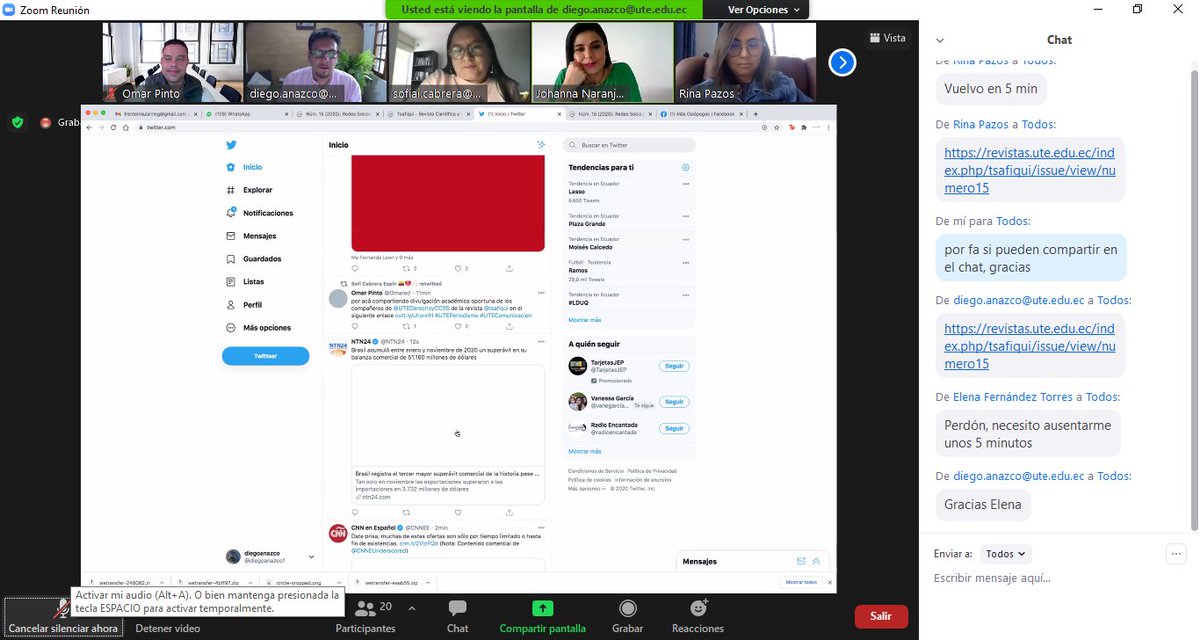This screenshot has height=640, width=1200.
Task: Click the Buscar en Twitter search field
Action: (628, 145)
